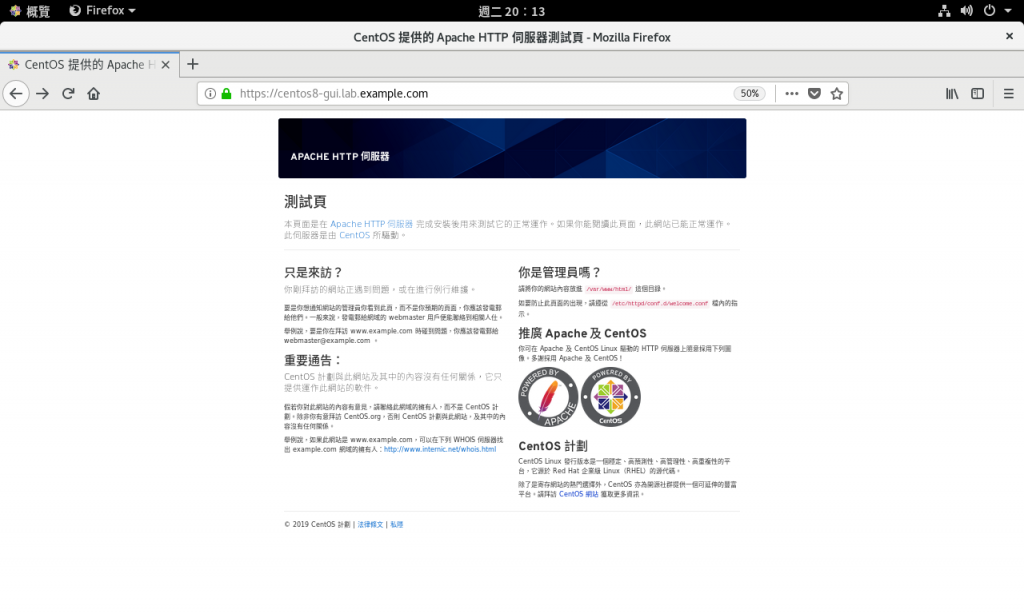Go back to the previous page
Viewport: 1024px width, 614px height.
coord(16,93)
